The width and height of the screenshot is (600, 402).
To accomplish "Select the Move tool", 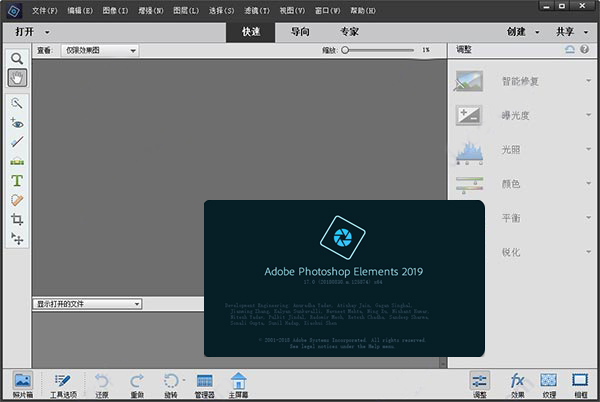I will [x=17, y=238].
